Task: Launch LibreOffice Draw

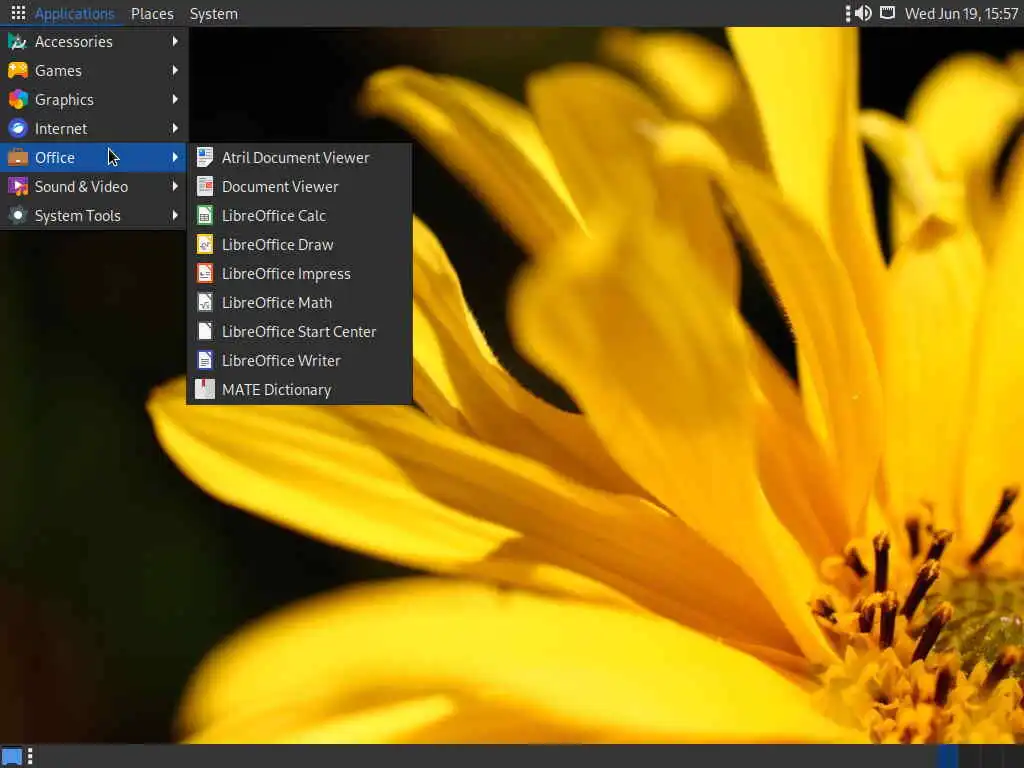Action: click(x=300, y=245)
